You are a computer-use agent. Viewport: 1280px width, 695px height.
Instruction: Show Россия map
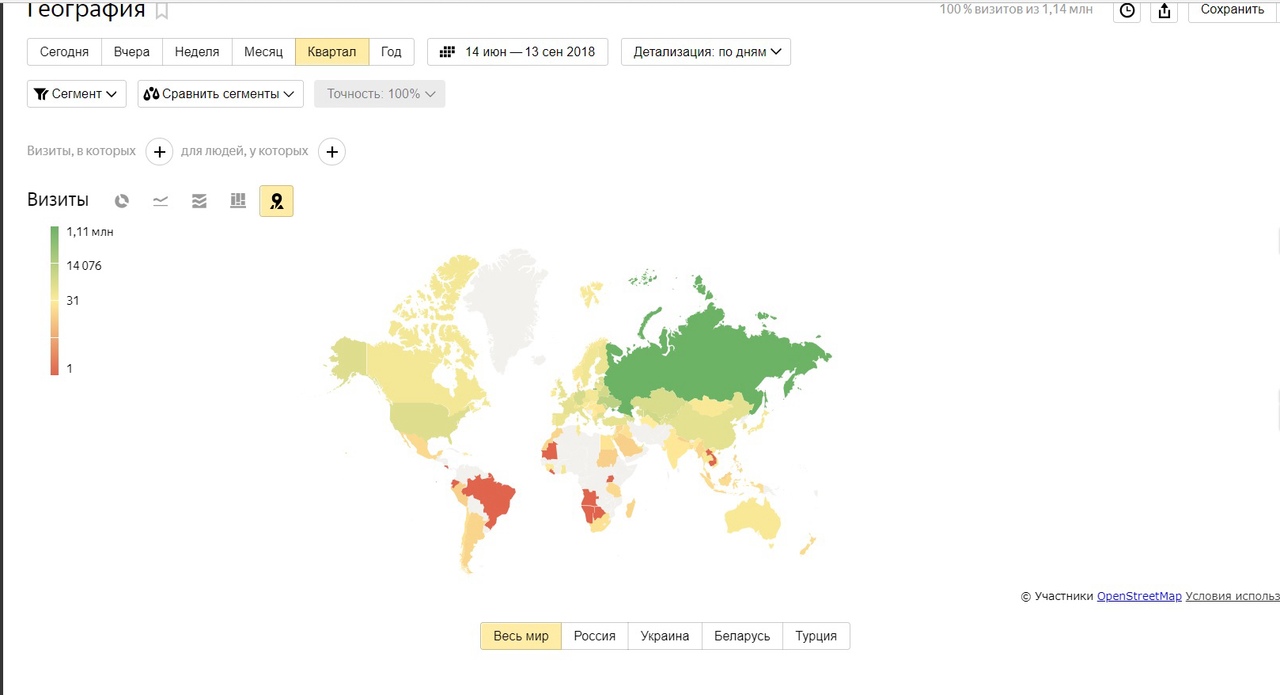pyautogui.click(x=595, y=636)
